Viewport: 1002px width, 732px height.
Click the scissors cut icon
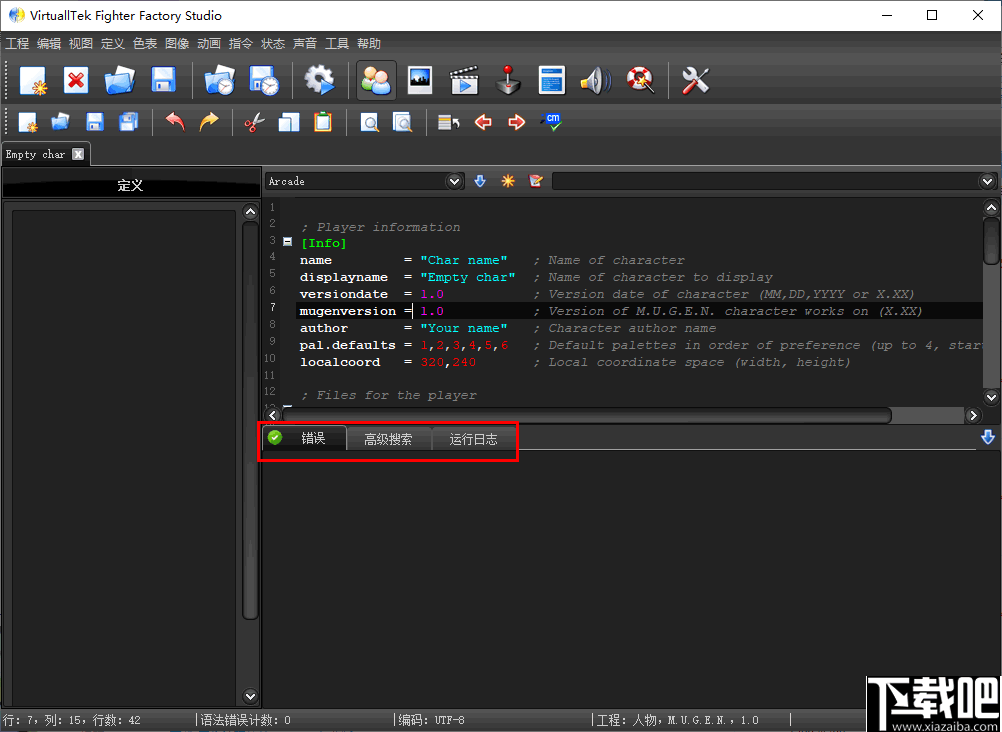pos(254,122)
